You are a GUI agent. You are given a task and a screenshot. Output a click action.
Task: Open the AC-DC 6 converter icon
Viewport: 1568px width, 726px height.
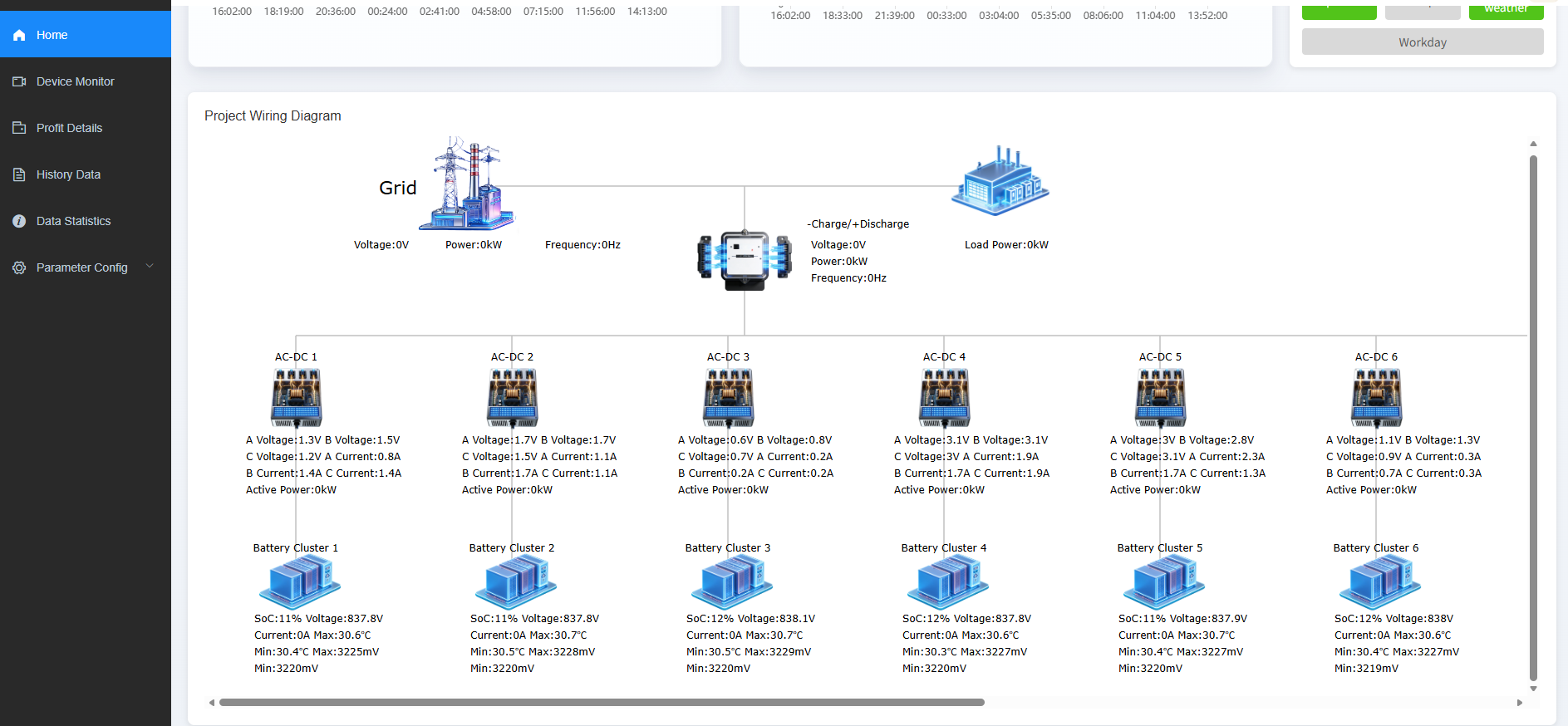pyautogui.click(x=1377, y=397)
